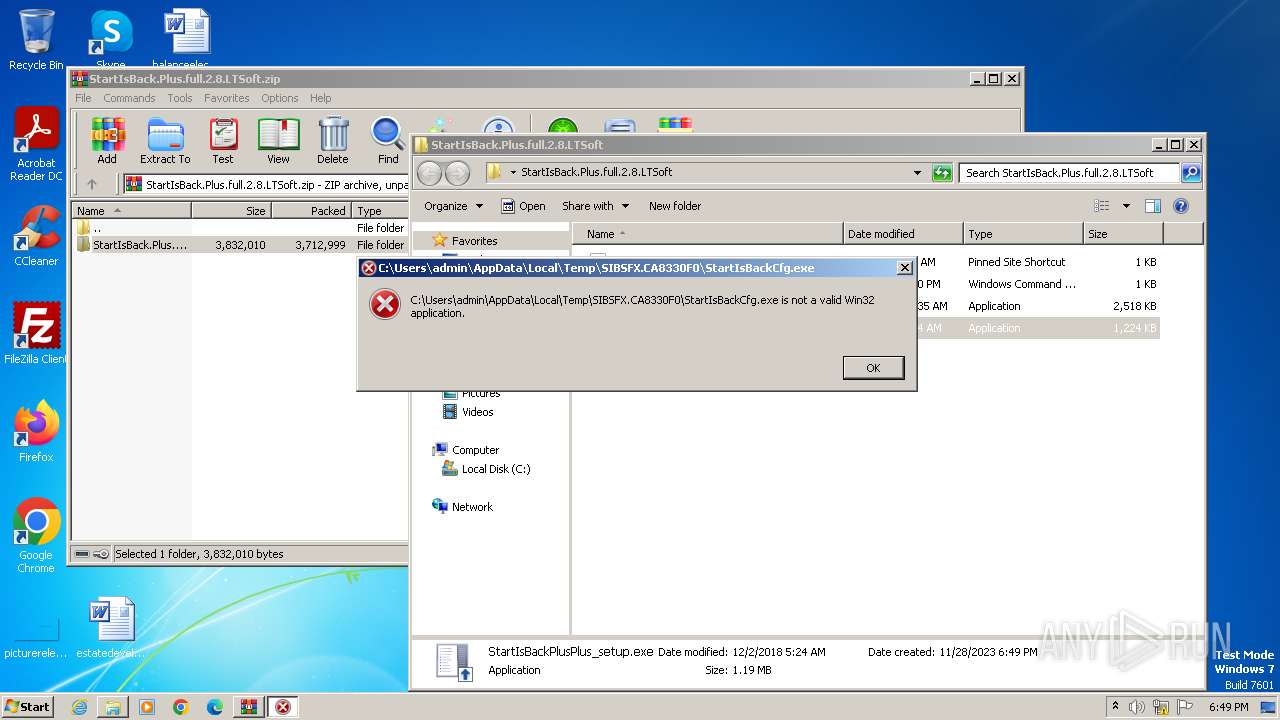Select the '..' parent folder row in WinRAR
This screenshot has height=720, width=1280.
pos(240,228)
